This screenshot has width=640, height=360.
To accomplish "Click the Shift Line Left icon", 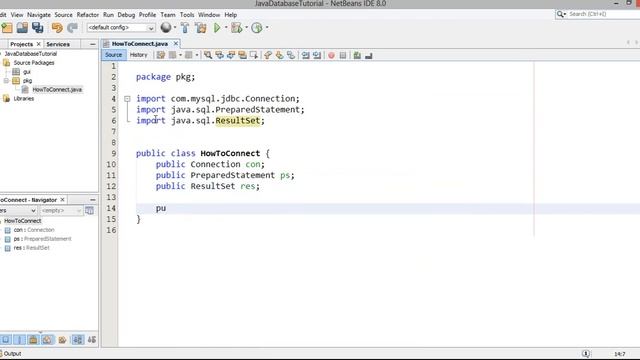I will pyautogui.click(x=305, y=55).
